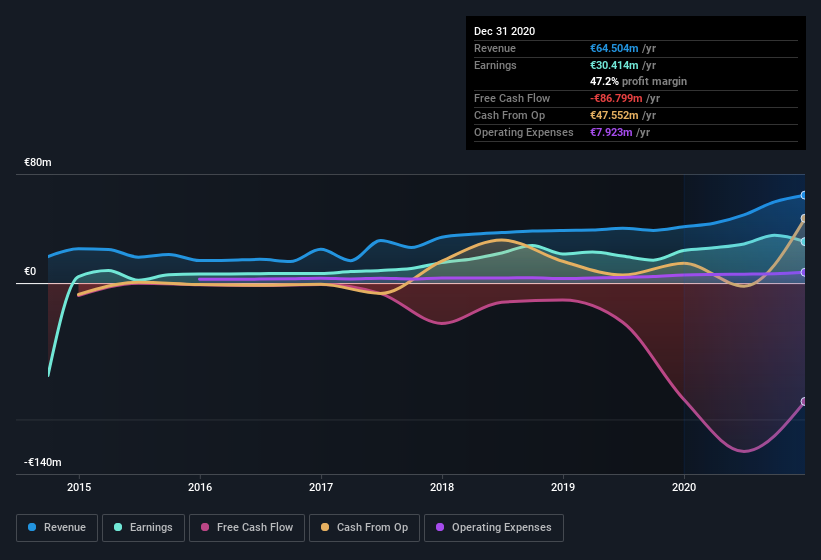
Task: Click the Cash From Op label in tooltip
Action: 509,115
